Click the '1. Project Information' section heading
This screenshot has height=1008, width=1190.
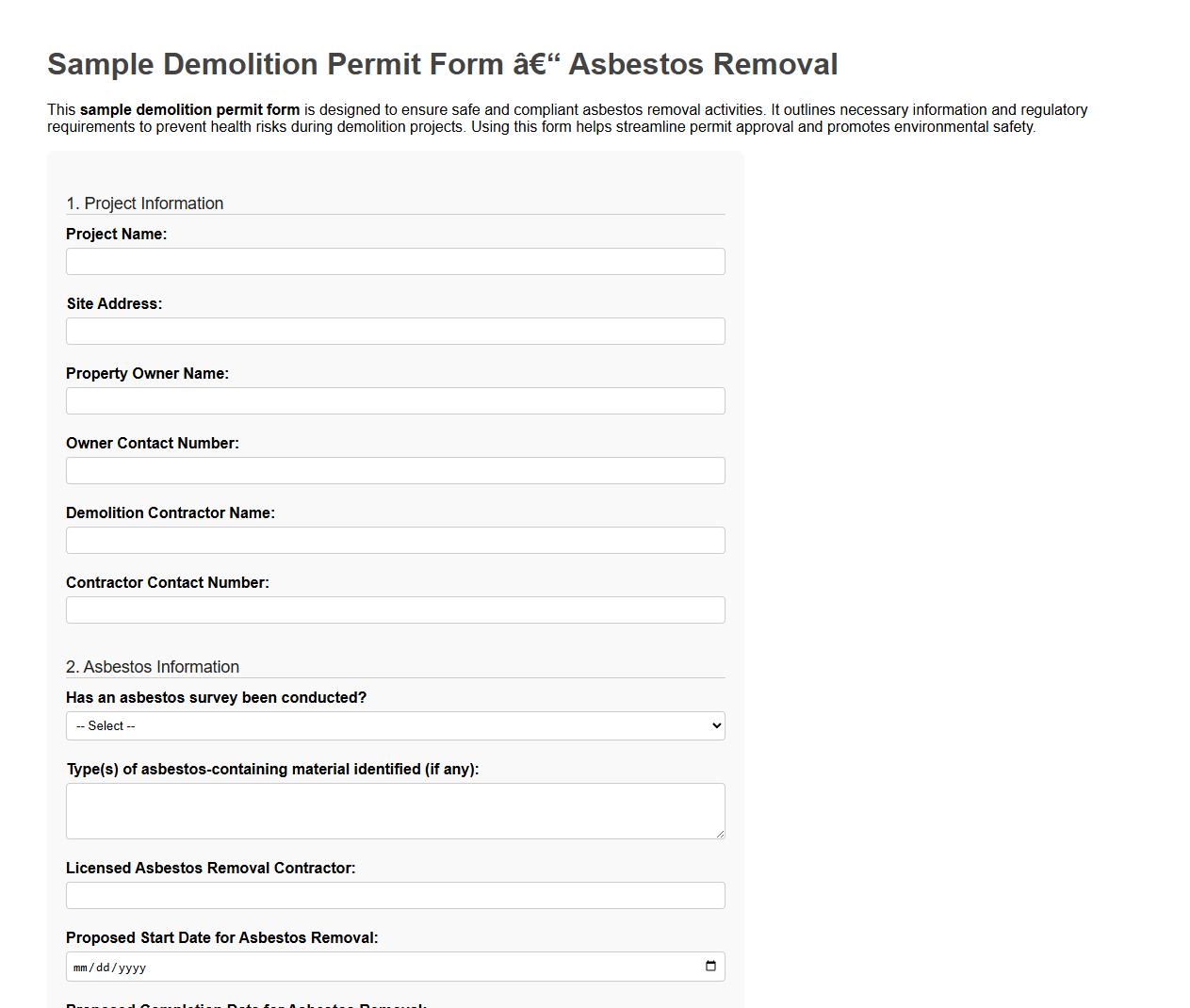[x=144, y=203]
